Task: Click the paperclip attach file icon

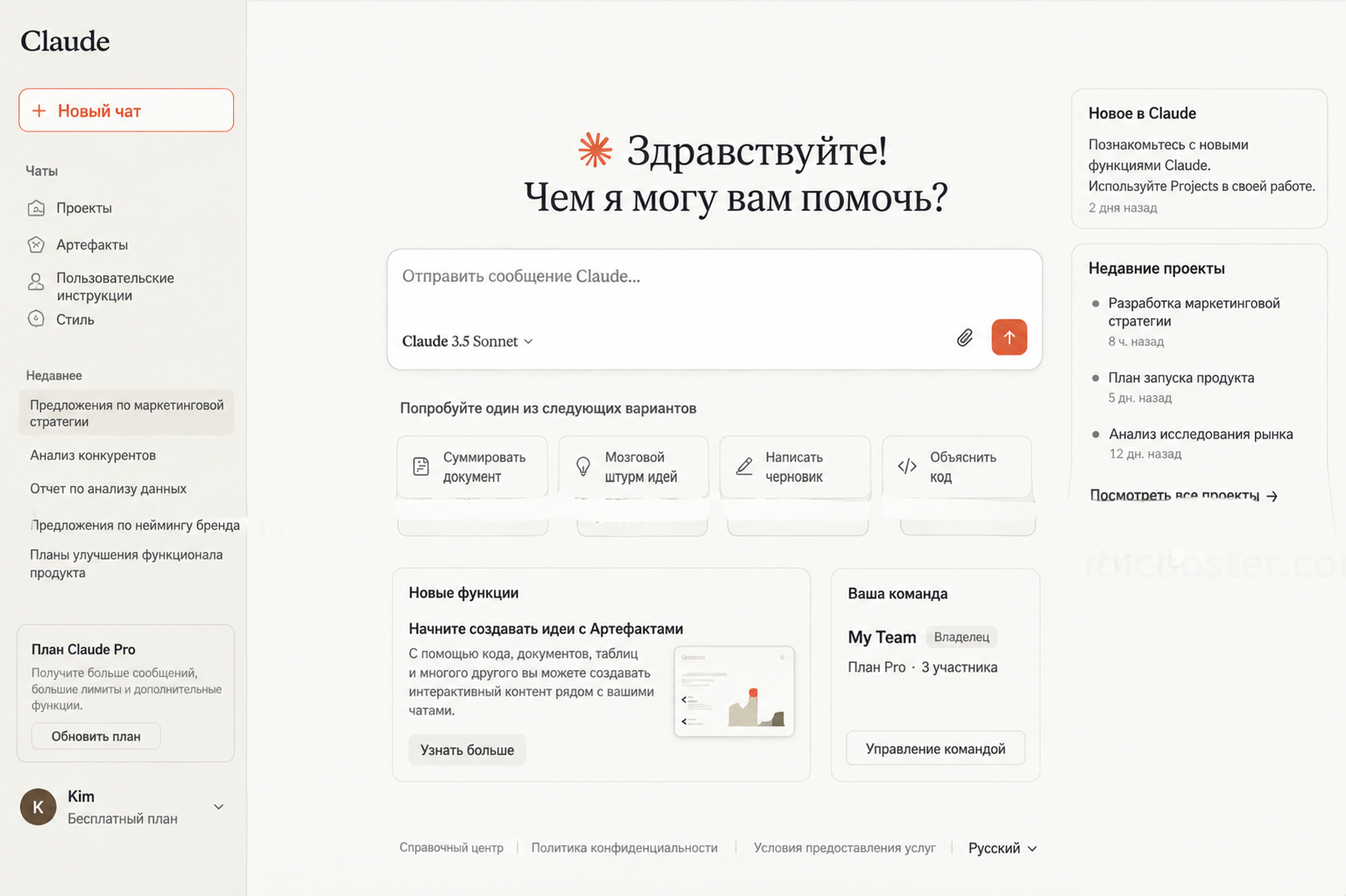Action: [x=964, y=337]
